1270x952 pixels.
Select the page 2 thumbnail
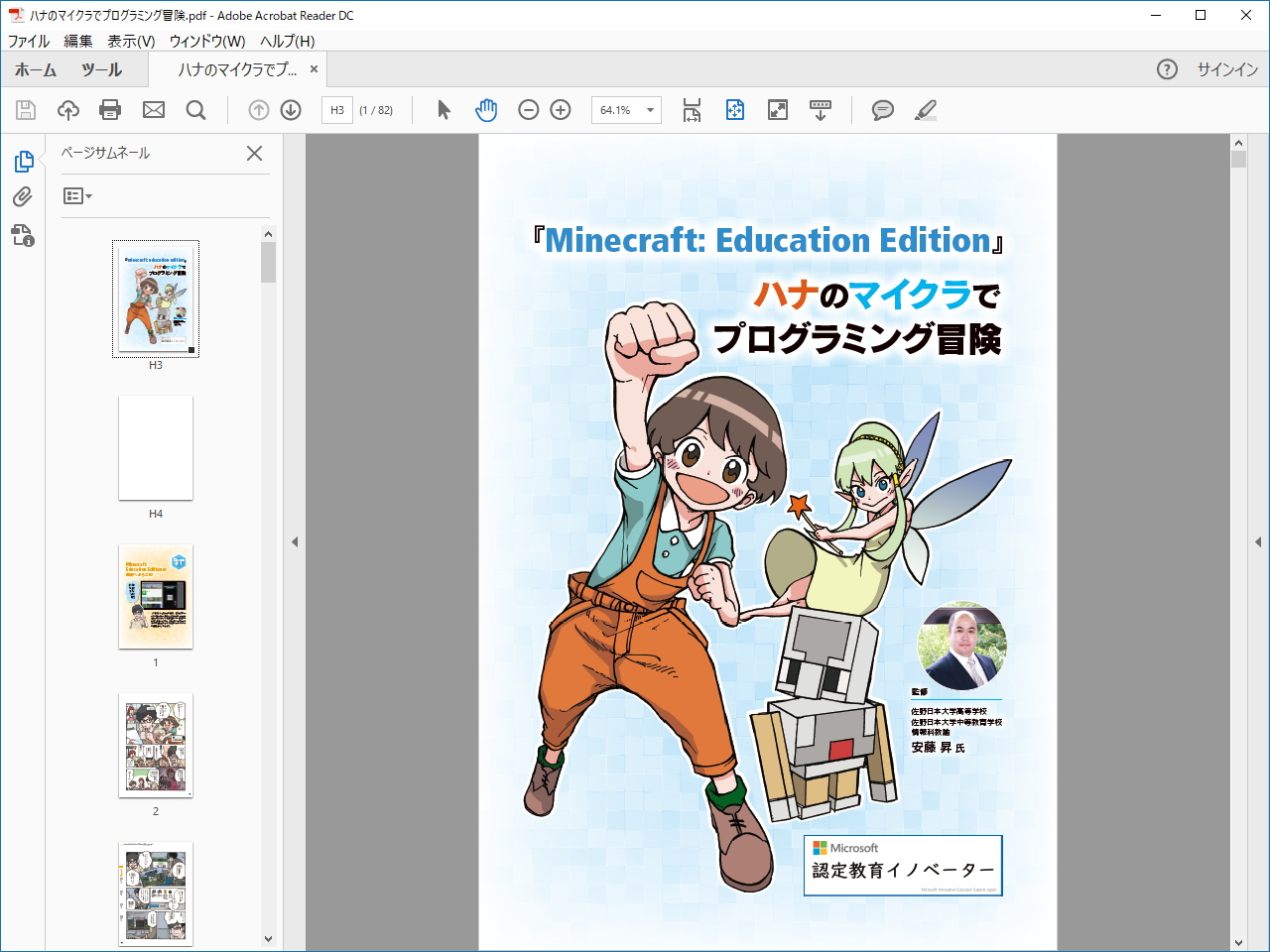click(x=156, y=746)
